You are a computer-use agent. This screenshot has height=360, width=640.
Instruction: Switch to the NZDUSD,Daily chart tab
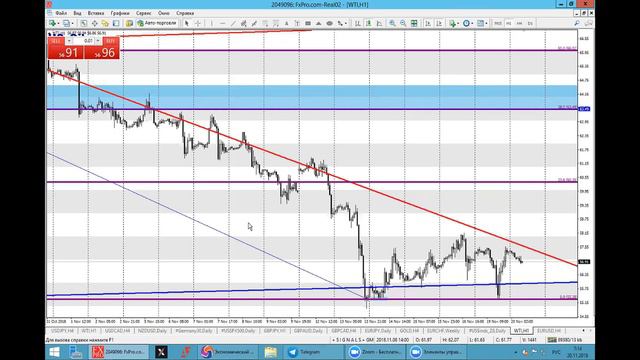152,331
